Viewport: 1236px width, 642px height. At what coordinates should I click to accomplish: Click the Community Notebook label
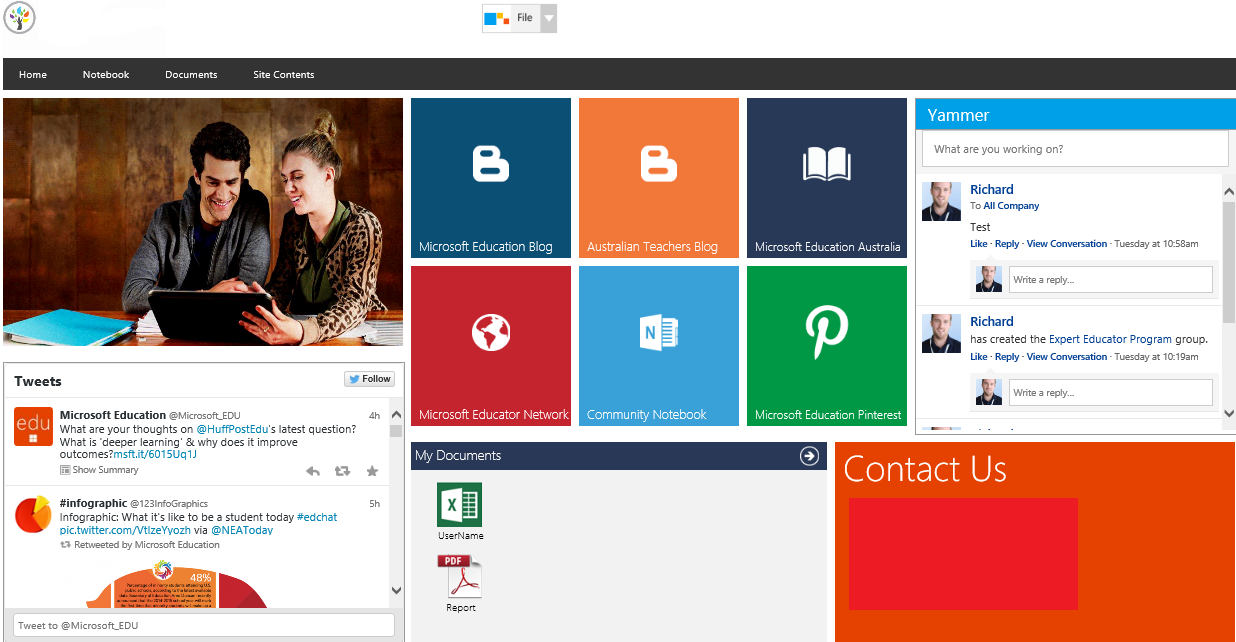click(x=646, y=415)
